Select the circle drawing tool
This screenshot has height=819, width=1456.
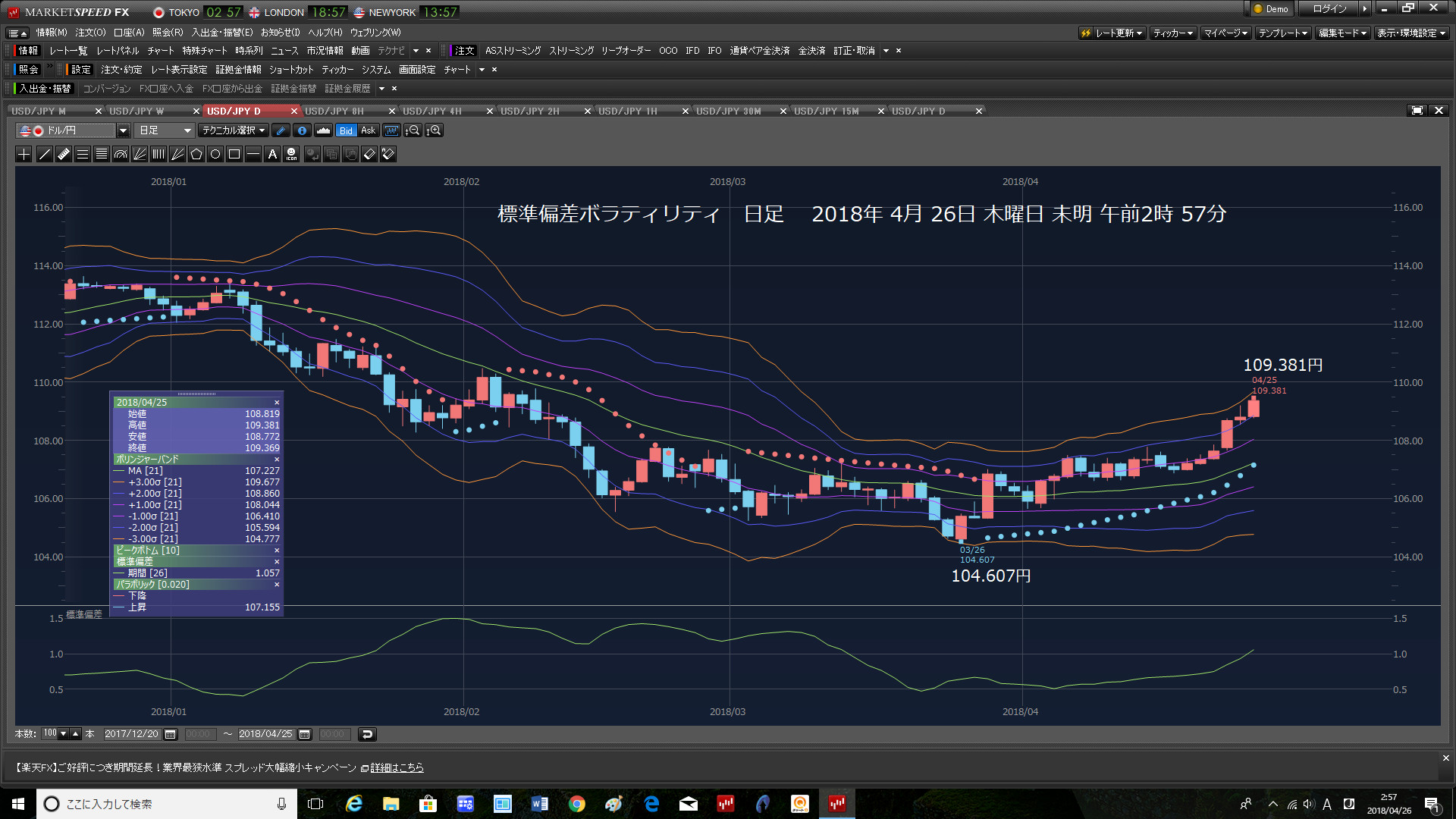215,155
